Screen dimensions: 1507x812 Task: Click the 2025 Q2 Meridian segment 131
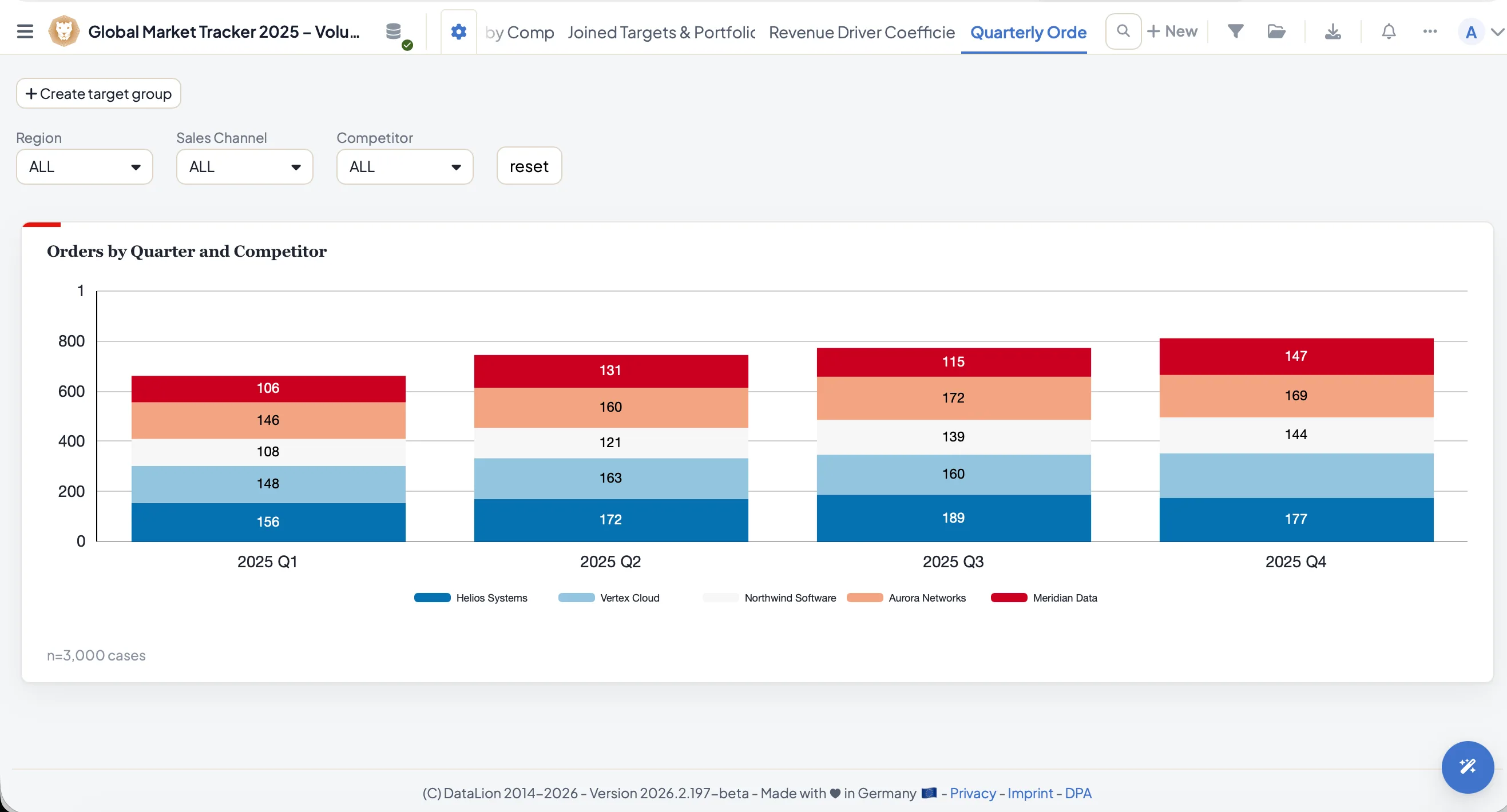click(x=611, y=371)
